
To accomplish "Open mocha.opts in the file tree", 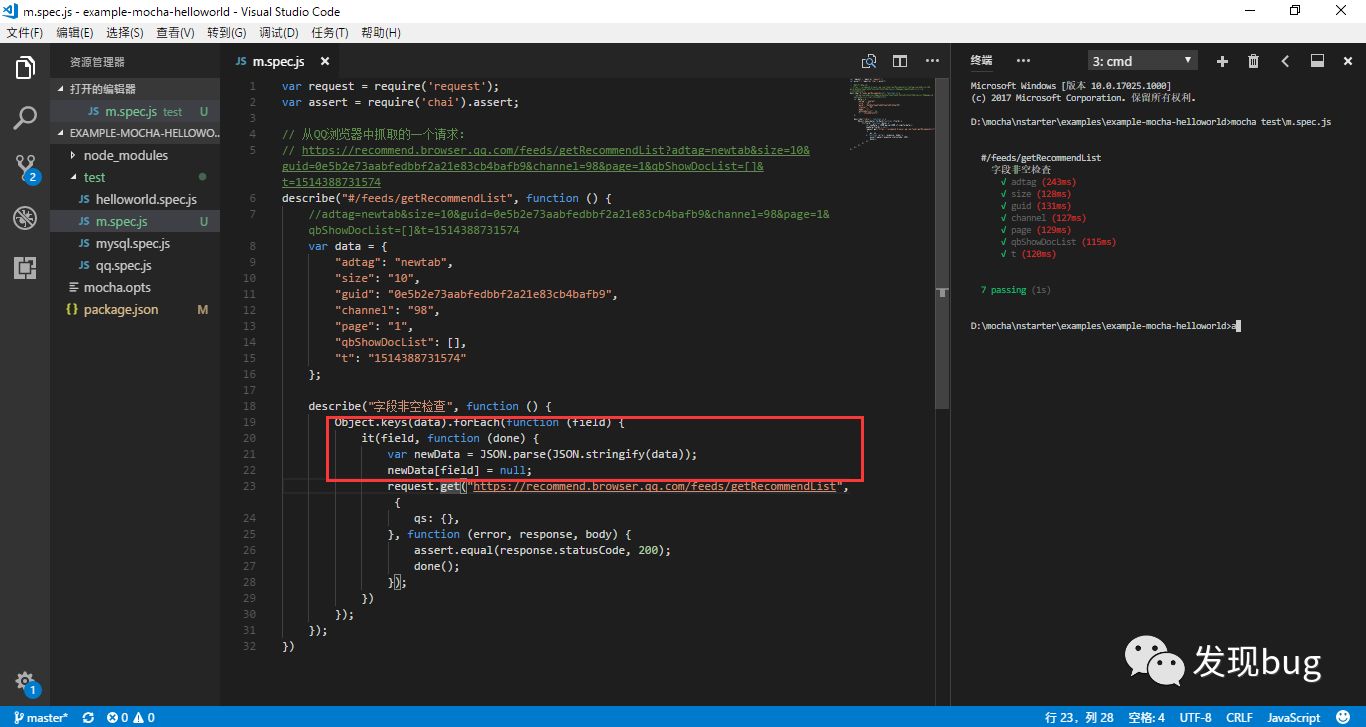I will [x=135, y=287].
